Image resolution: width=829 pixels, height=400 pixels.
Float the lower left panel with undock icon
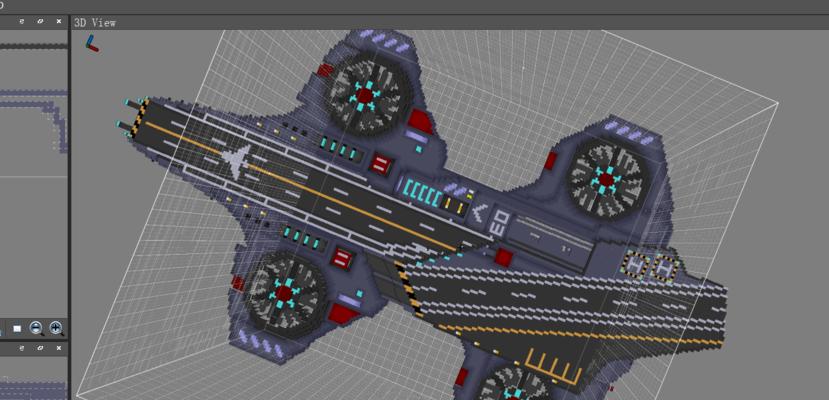click(x=40, y=348)
